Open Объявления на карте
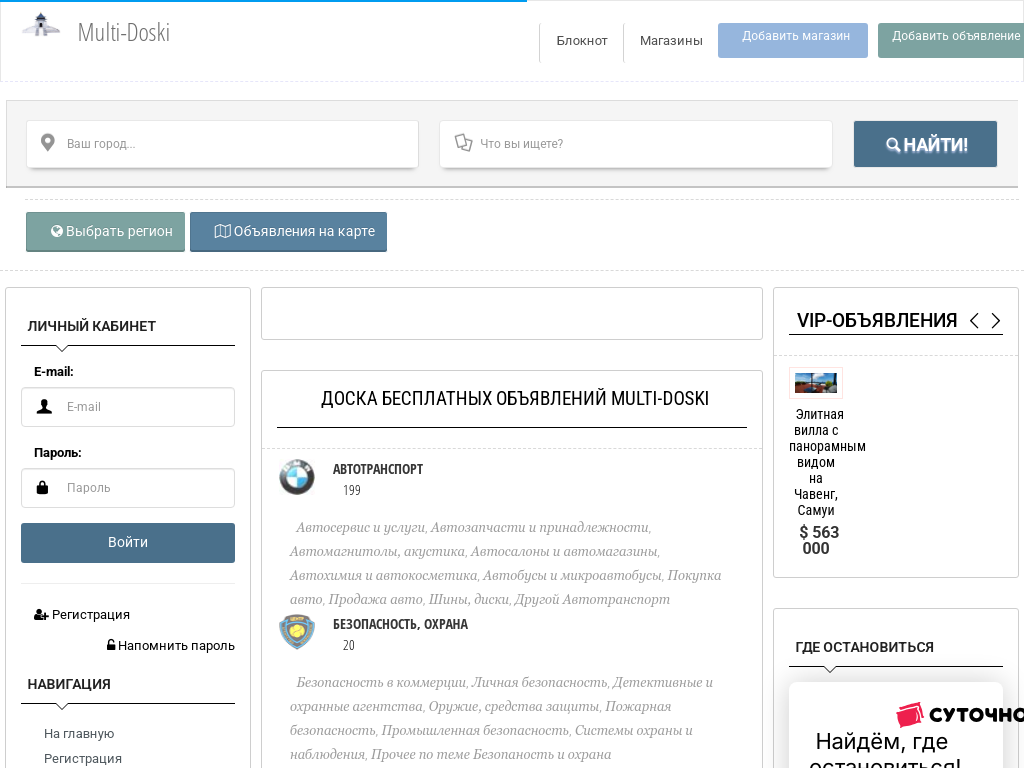This screenshot has width=1024, height=768. point(289,232)
